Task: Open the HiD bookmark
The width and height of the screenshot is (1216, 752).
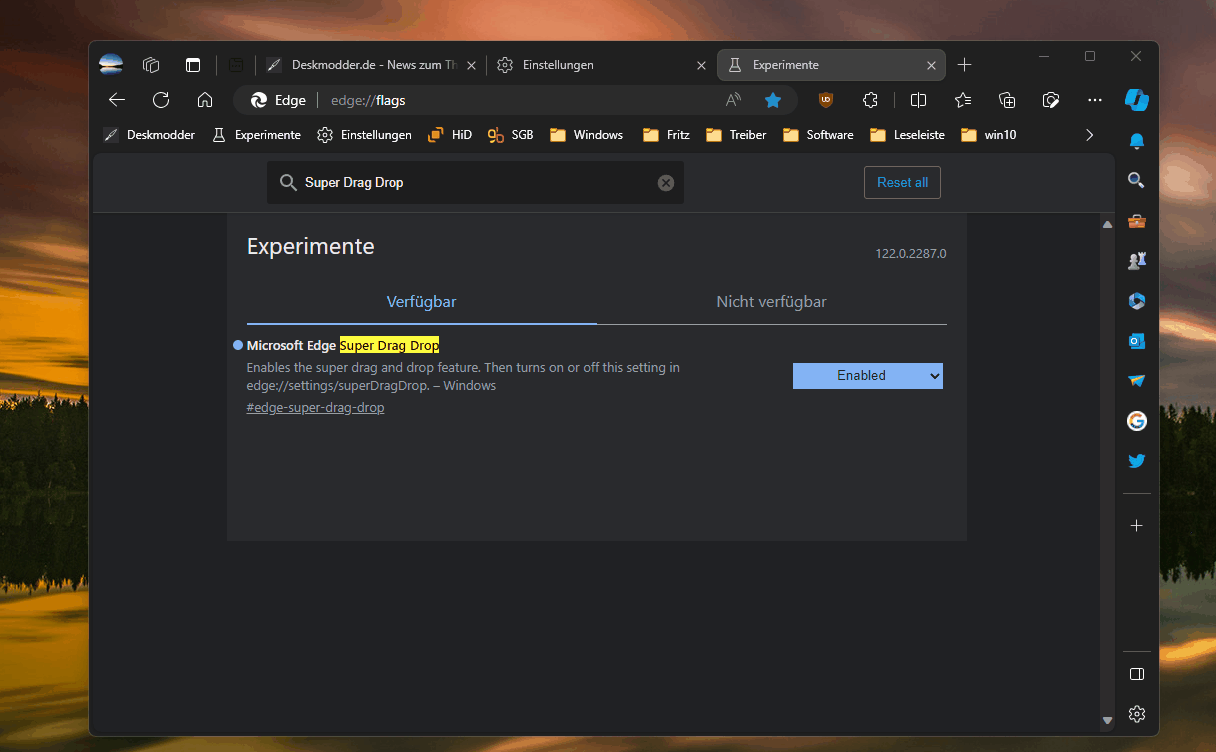Action: coord(449,135)
